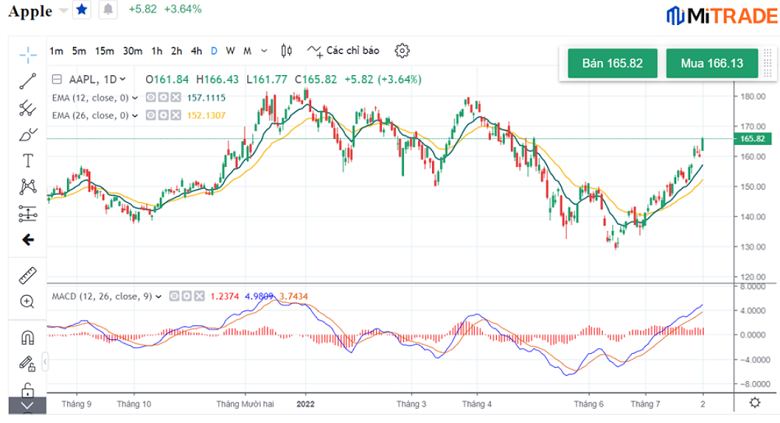780x423 pixels.
Task: Switch to 15m timeframe
Action: (104, 51)
